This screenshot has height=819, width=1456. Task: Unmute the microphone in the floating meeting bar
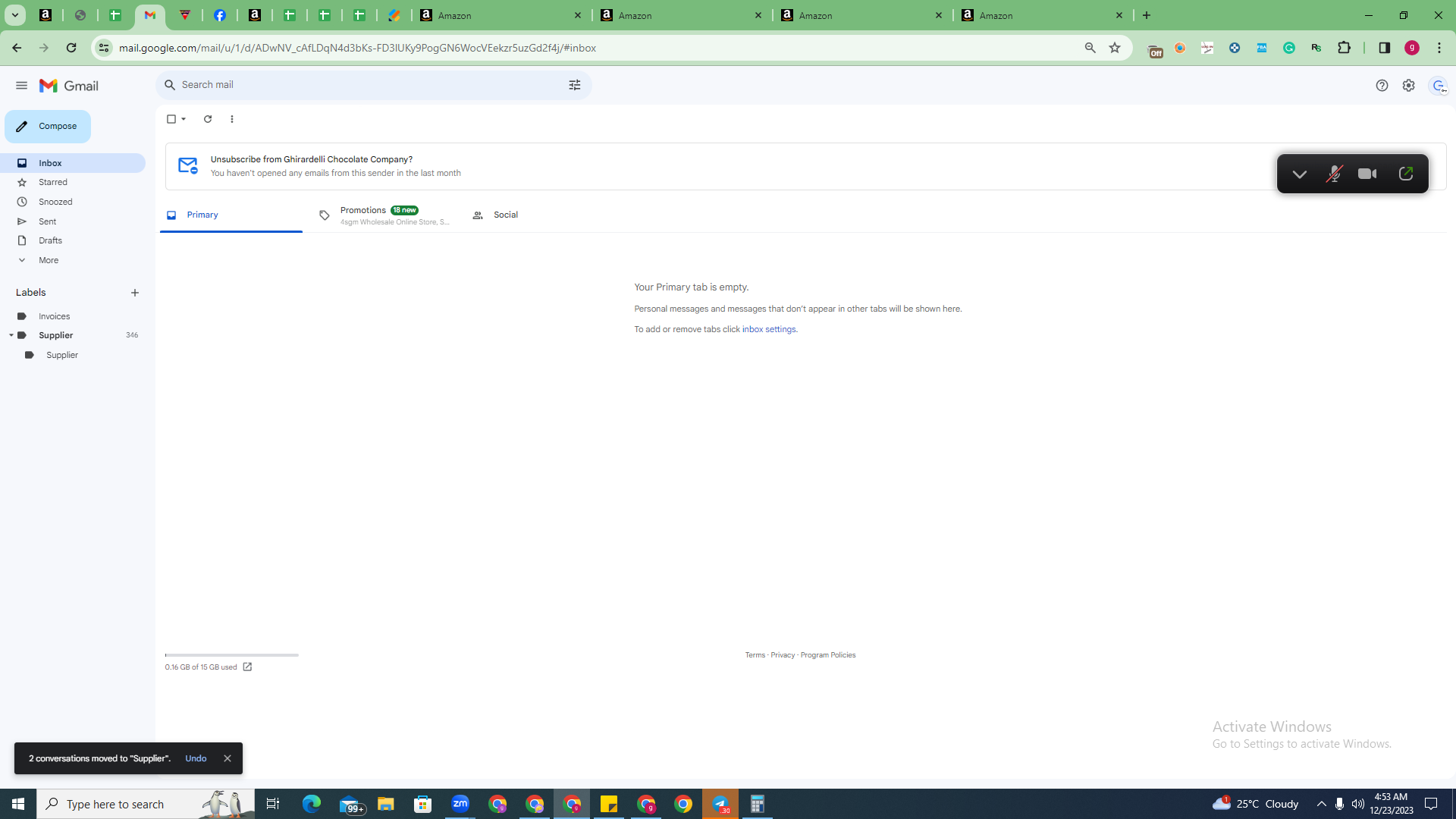[x=1334, y=174]
